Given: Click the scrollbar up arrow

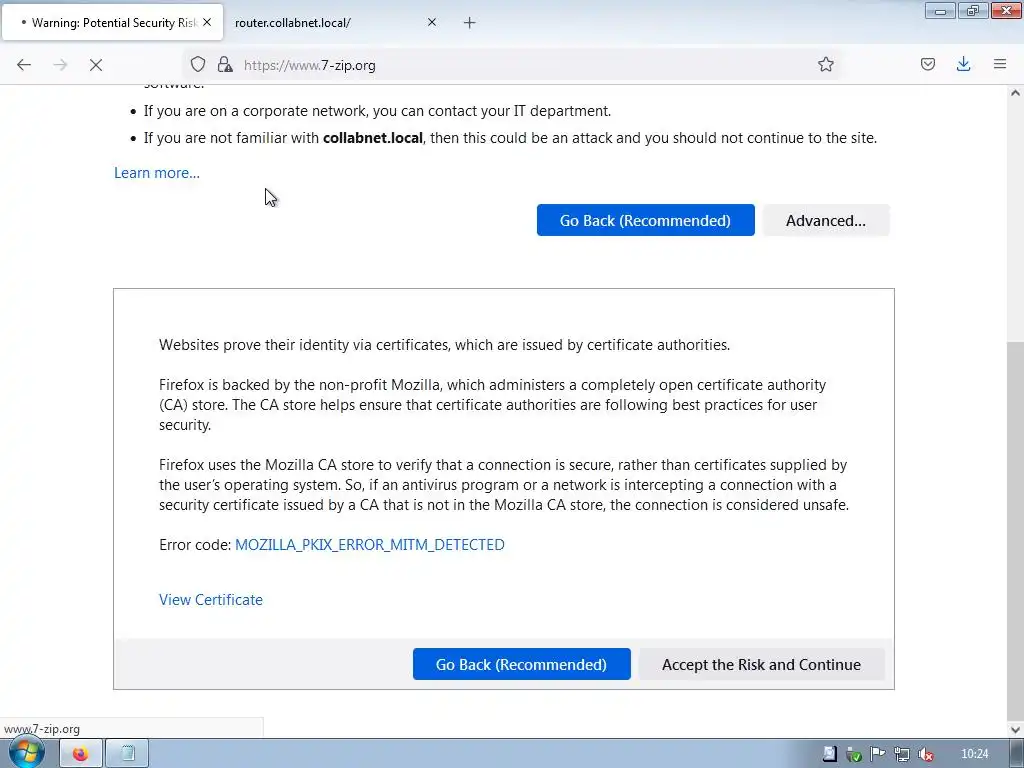Looking at the screenshot, I should (x=1015, y=93).
